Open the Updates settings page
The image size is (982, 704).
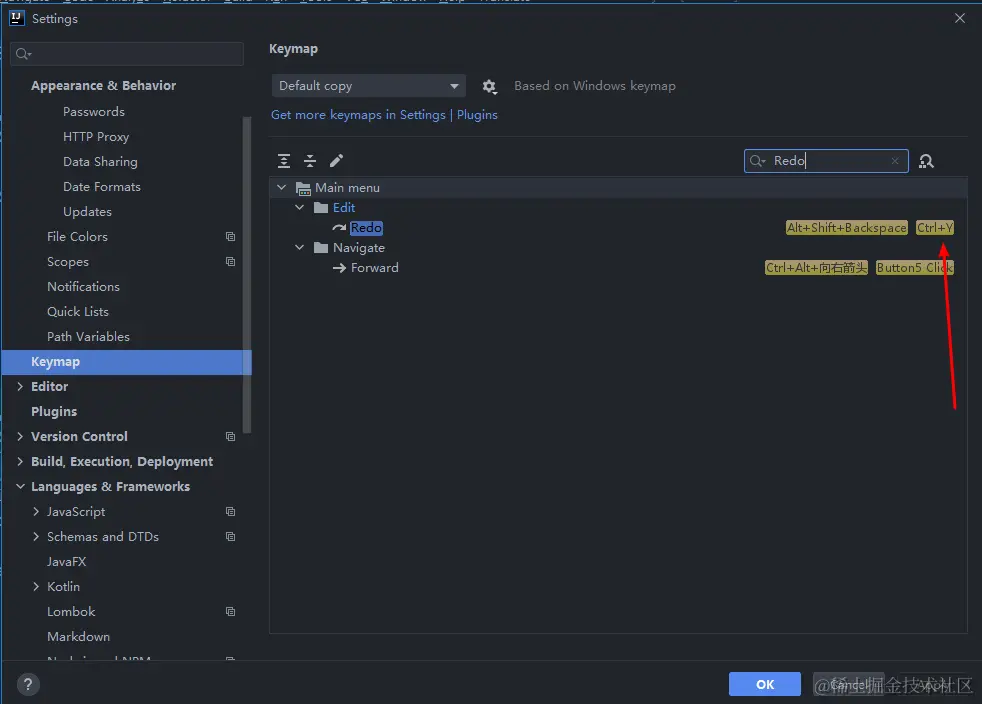click(88, 212)
